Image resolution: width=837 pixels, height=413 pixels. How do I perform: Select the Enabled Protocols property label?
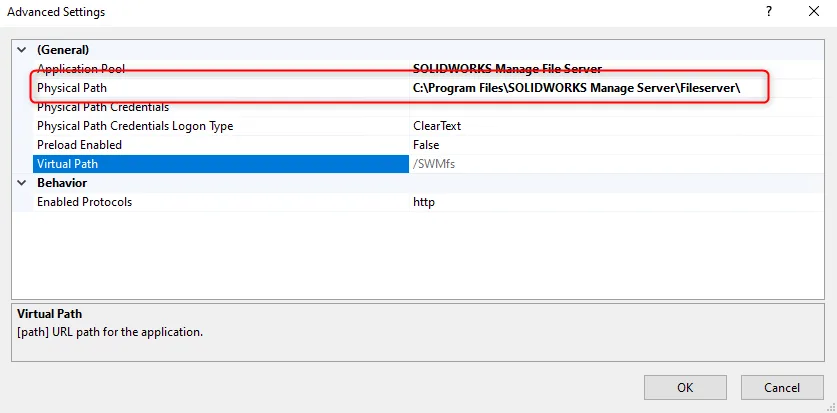[x=84, y=202]
